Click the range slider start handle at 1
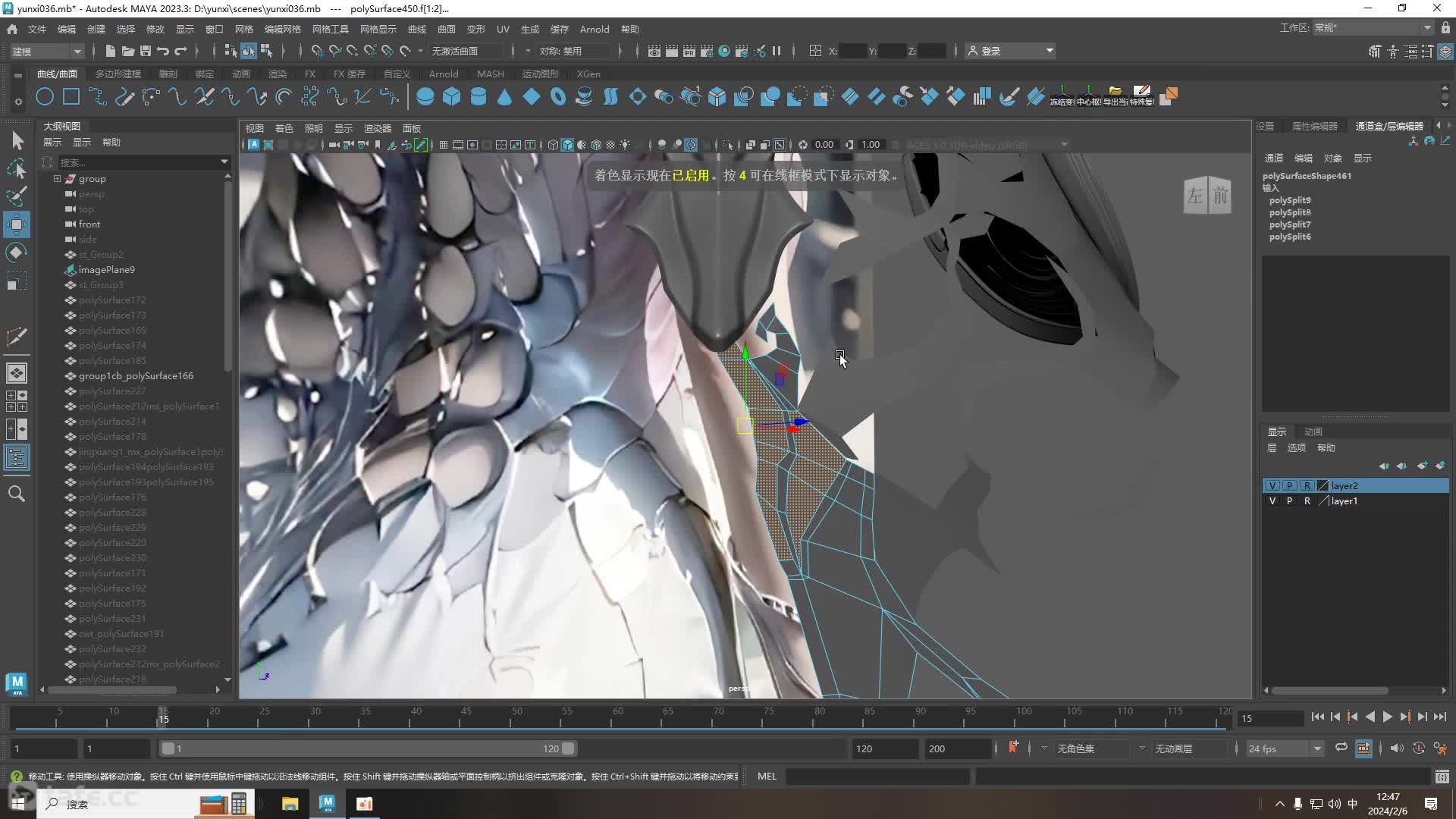1456x819 pixels. pyautogui.click(x=168, y=748)
